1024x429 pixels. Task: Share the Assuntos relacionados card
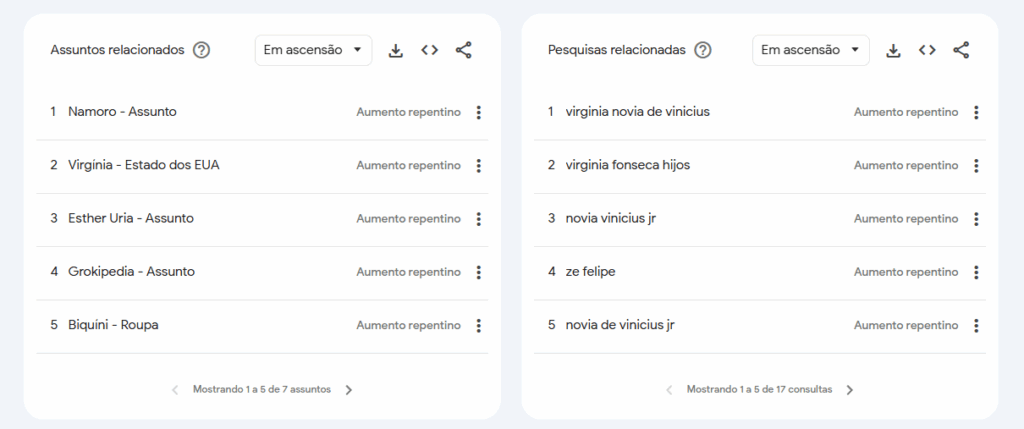tap(464, 50)
